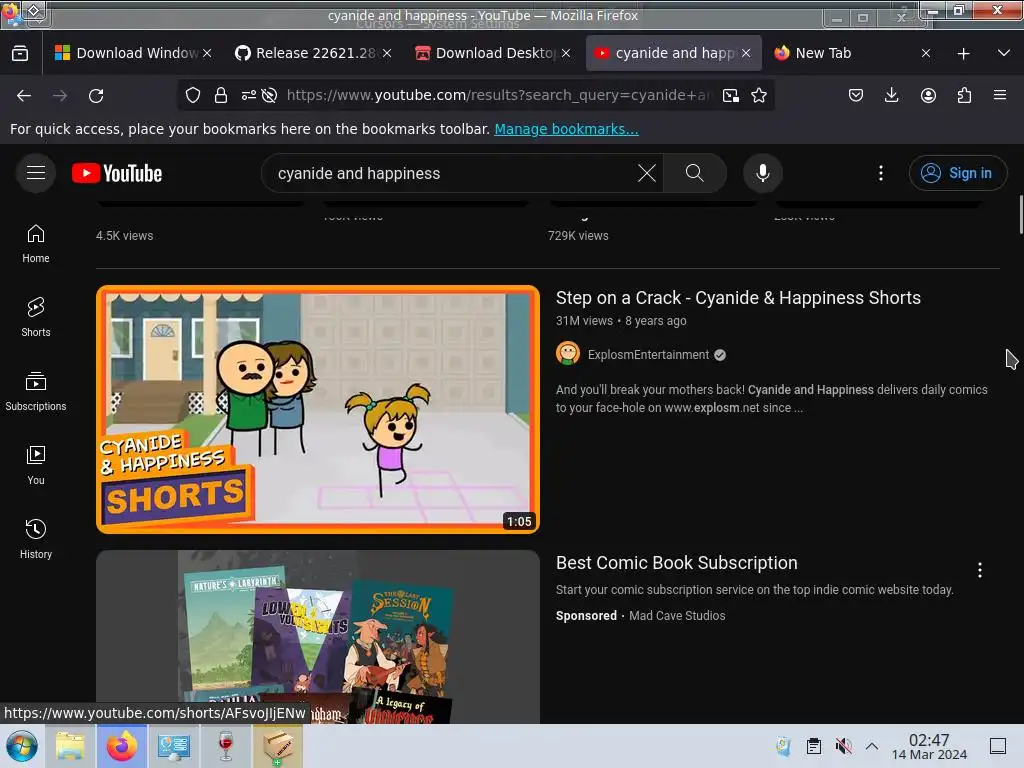Screen dimensions: 1024x768
Task: Open the Step on a Crack video title
Action: click(738, 298)
